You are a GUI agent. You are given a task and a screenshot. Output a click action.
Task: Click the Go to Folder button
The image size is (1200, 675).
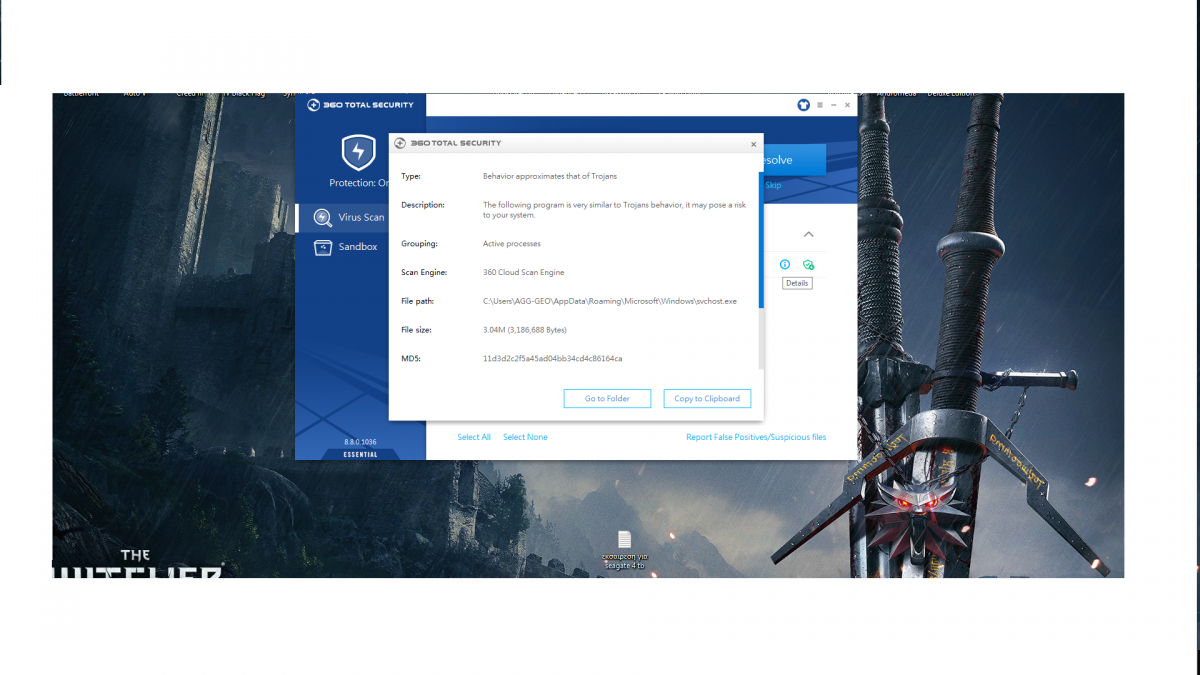[x=607, y=398]
